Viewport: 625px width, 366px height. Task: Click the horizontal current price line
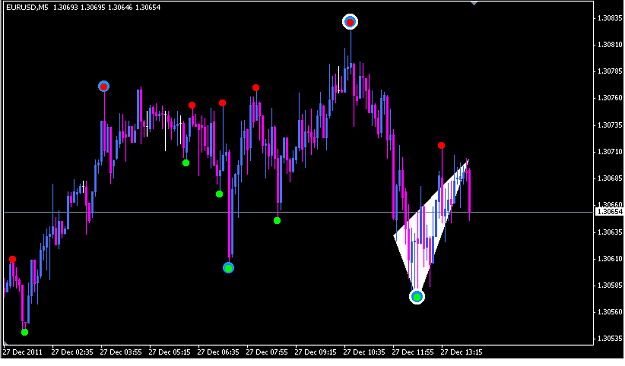click(299, 213)
